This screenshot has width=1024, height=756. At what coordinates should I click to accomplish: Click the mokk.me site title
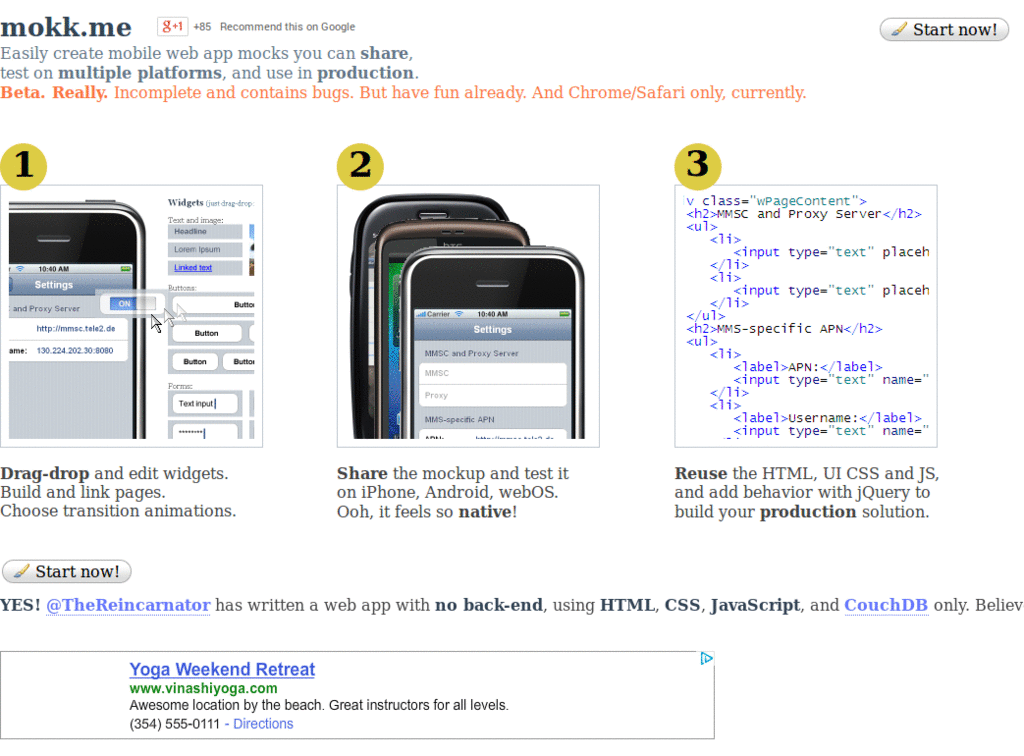tap(66, 27)
